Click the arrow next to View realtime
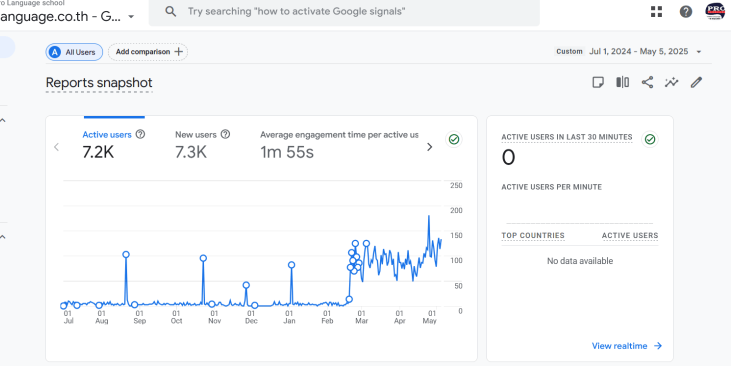 coord(658,346)
